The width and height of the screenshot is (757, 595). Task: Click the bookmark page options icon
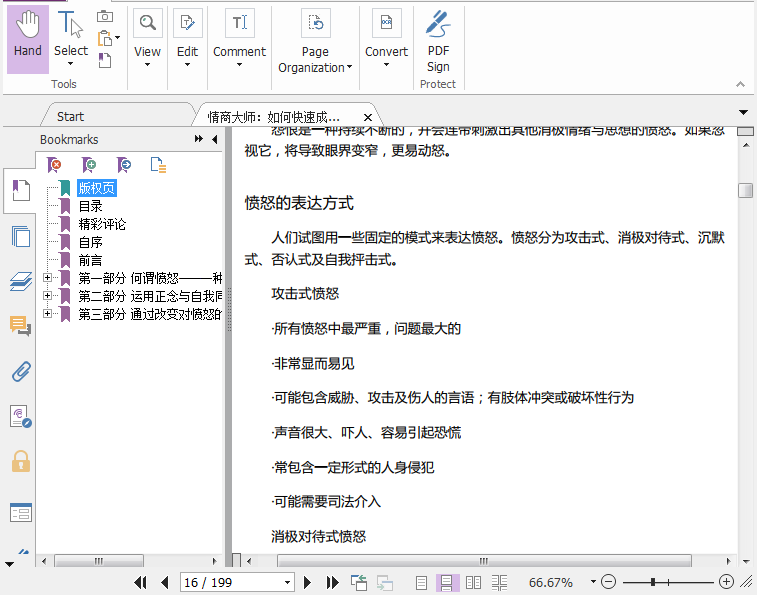158,165
